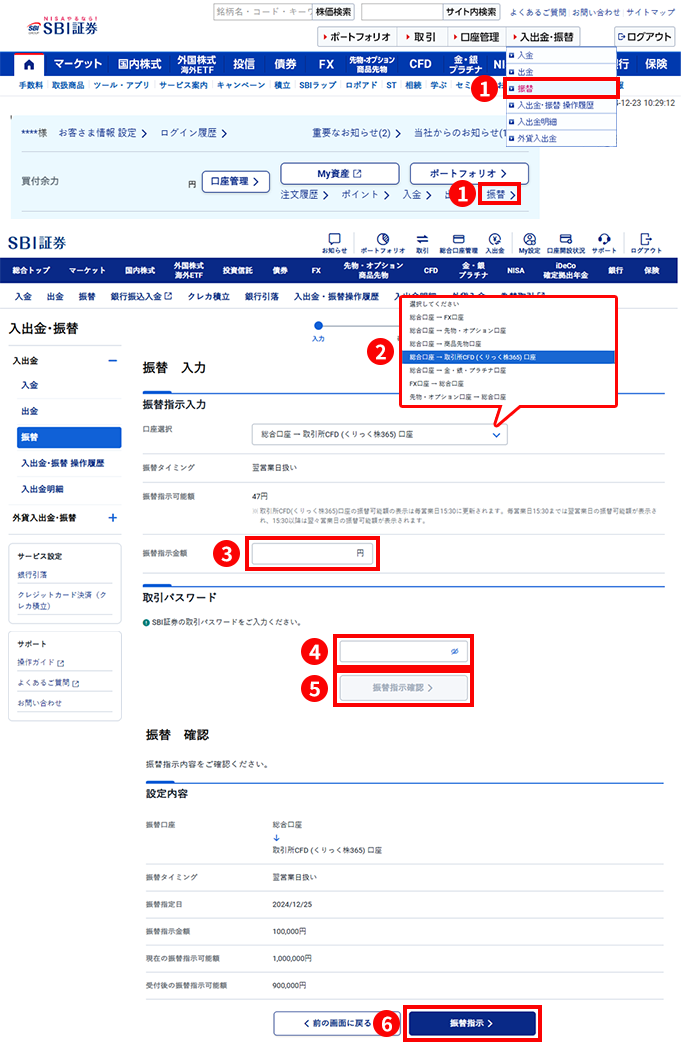Click 株価検索 button
The height and width of the screenshot is (1052, 681).
click(333, 12)
